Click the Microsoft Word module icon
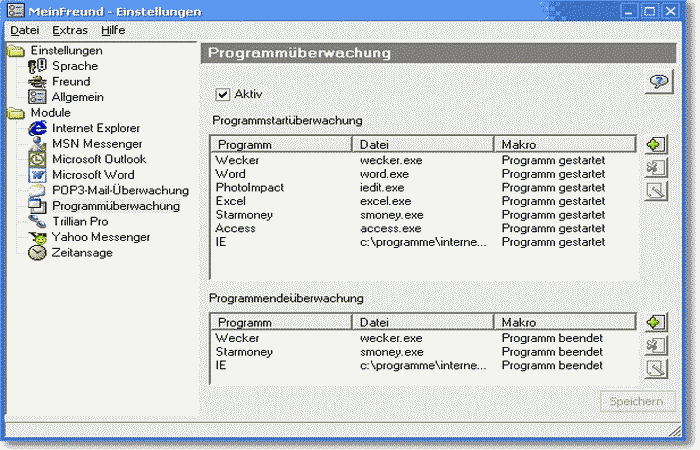Image resolution: width=700 pixels, height=450 pixels. pos(37,175)
